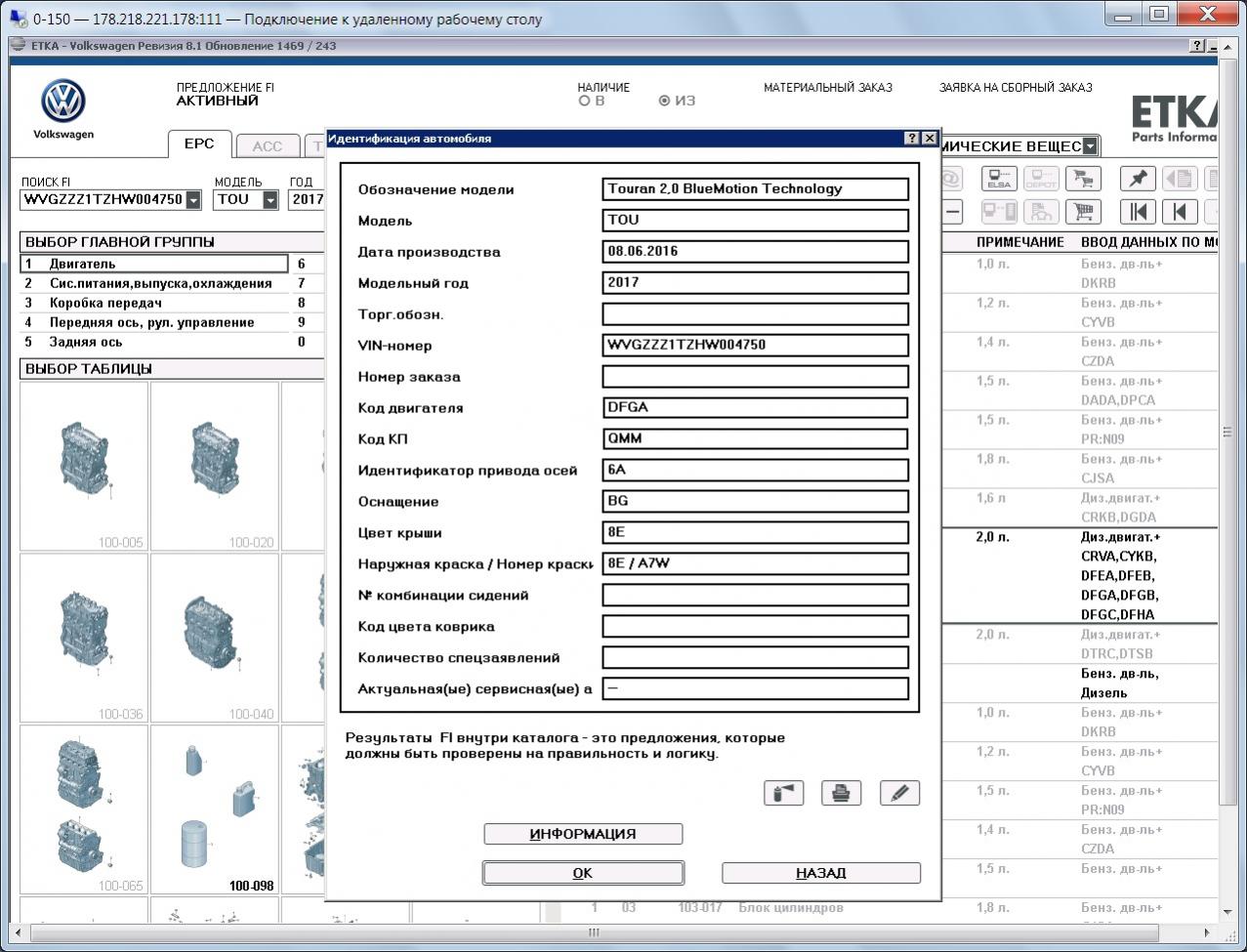Click the ЗАЯВКА НА СБОРНЫЙ ЗАКАЗ link

1016,88
